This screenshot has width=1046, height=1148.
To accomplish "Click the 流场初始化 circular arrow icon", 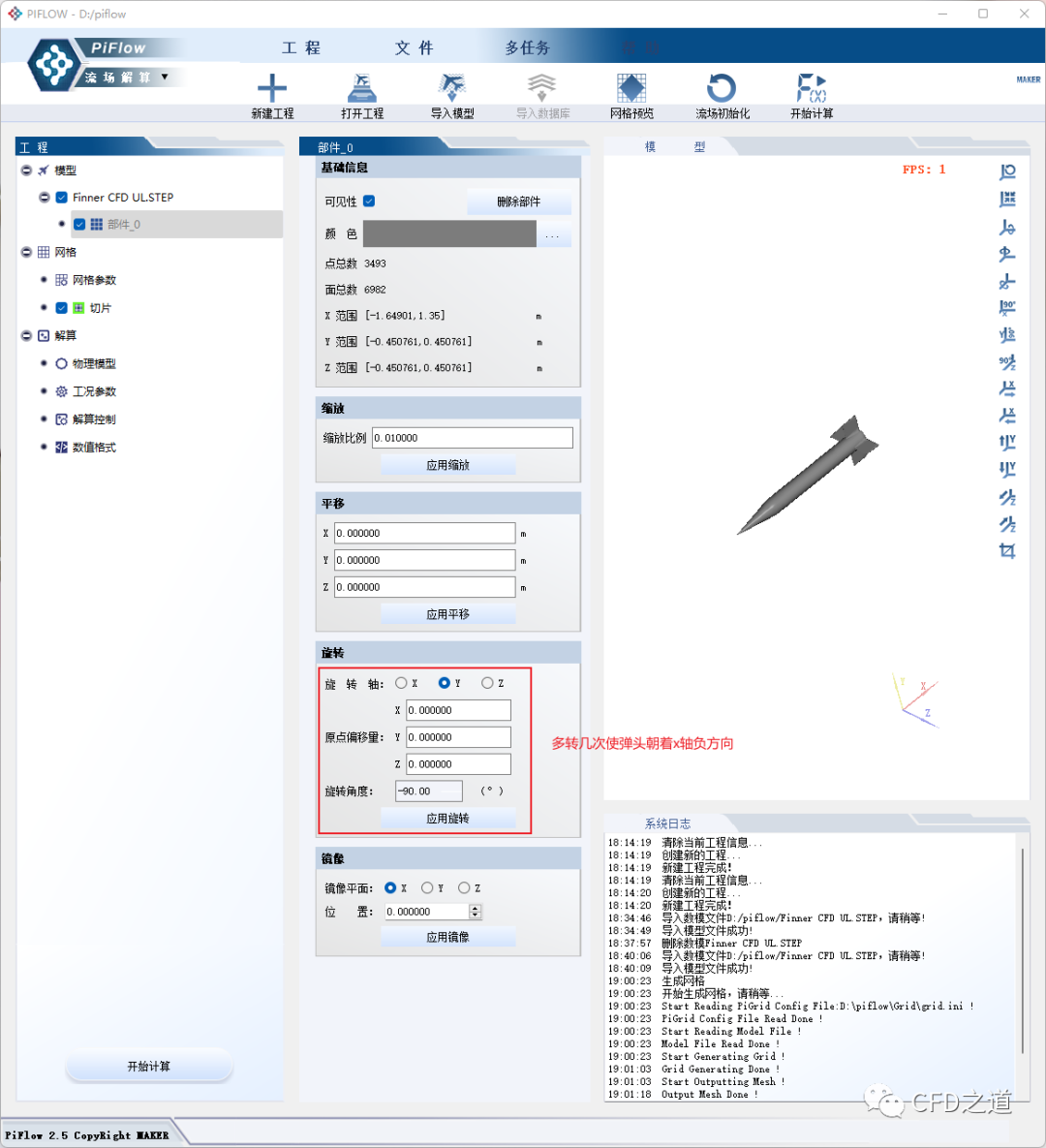I will click(722, 88).
